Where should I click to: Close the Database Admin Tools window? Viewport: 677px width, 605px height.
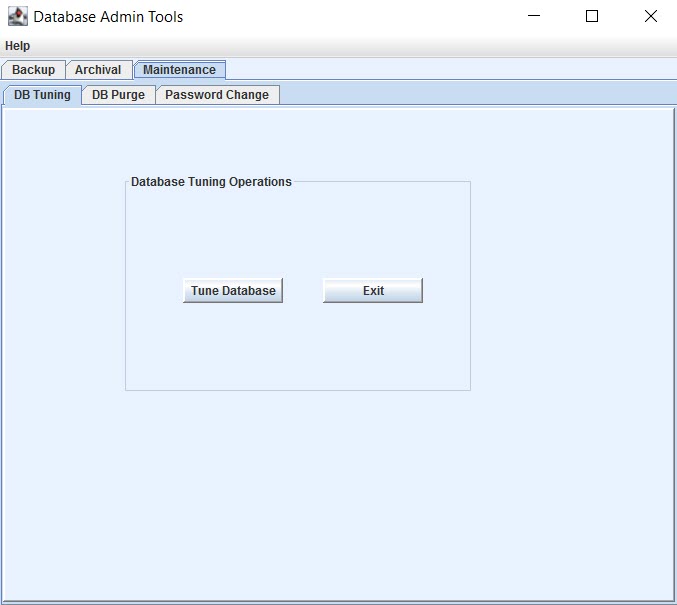(x=651, y=16)
